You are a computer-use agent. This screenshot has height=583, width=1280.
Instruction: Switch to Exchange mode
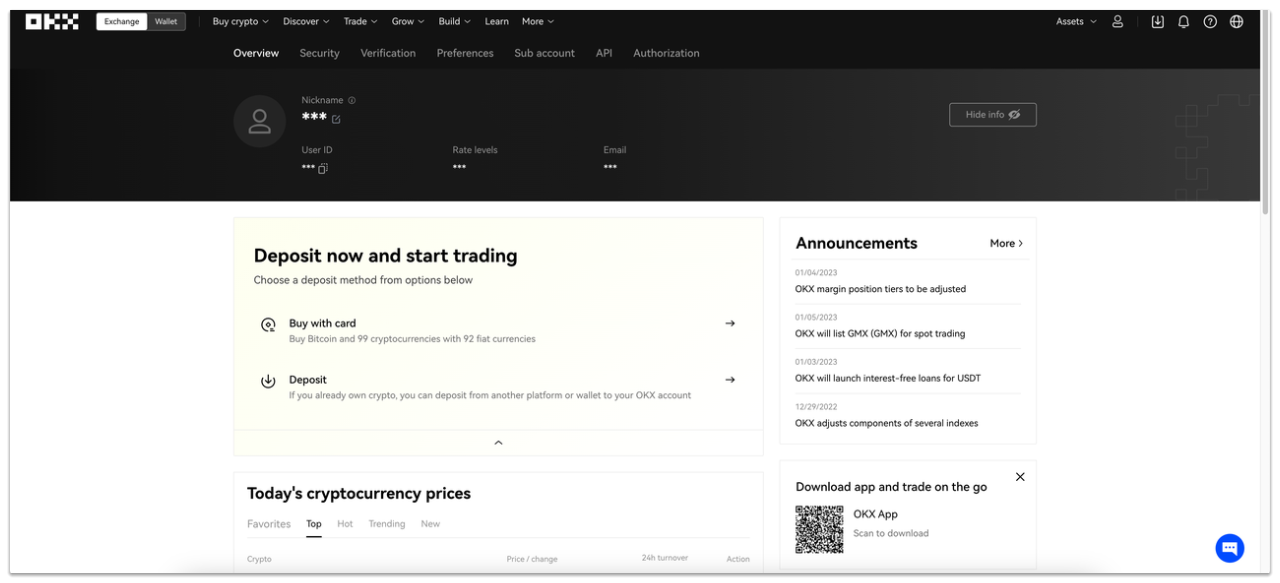click(122, 22)
